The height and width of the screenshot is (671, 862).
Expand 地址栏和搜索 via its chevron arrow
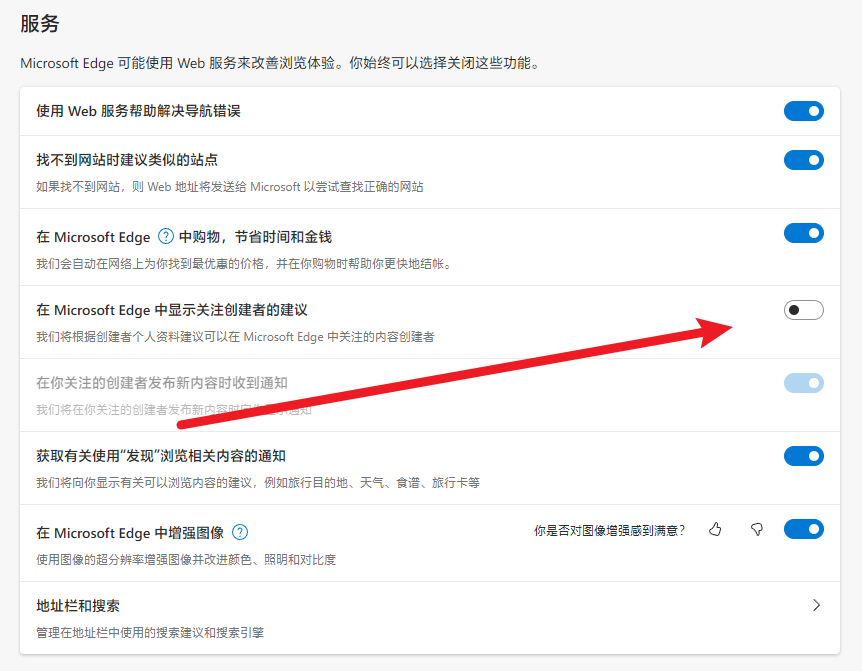816,605
